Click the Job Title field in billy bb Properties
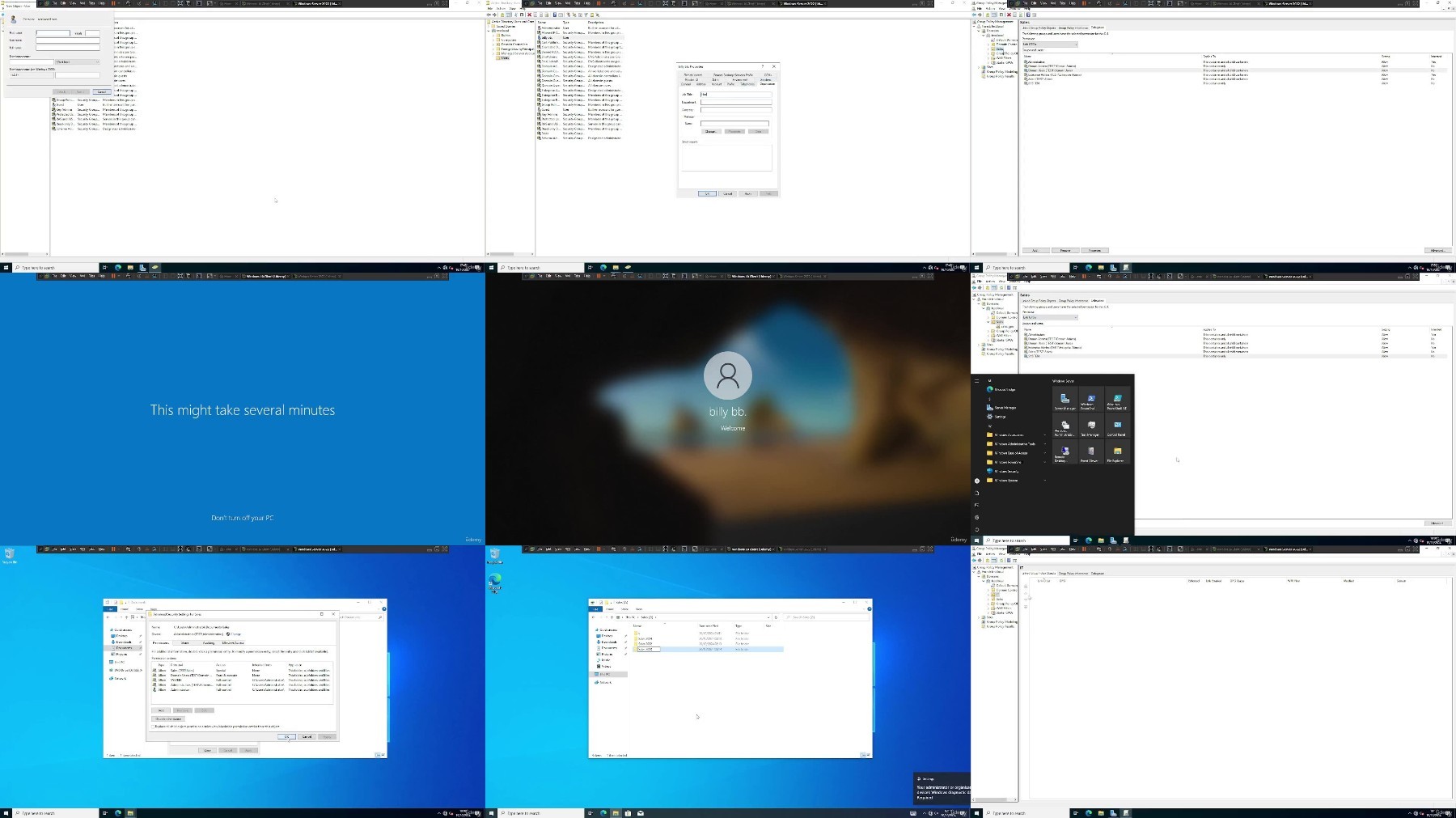Image resolution: width=1456 pixels, height=818 pixels. pos(736,95)
